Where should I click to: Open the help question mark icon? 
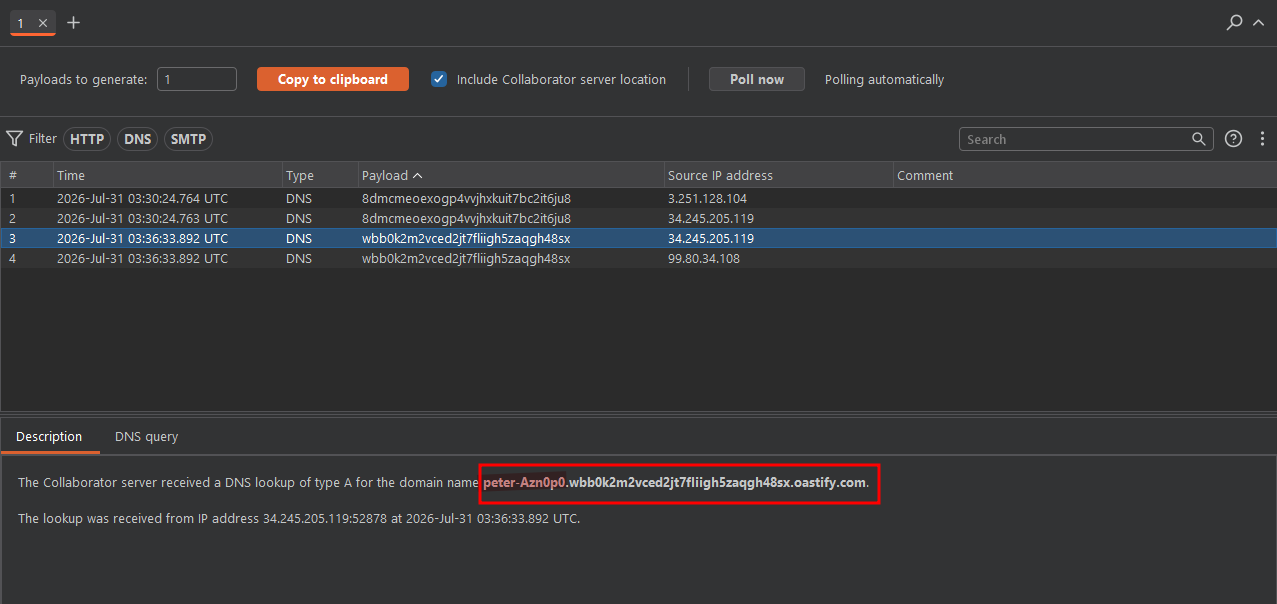pos(1234,139)
